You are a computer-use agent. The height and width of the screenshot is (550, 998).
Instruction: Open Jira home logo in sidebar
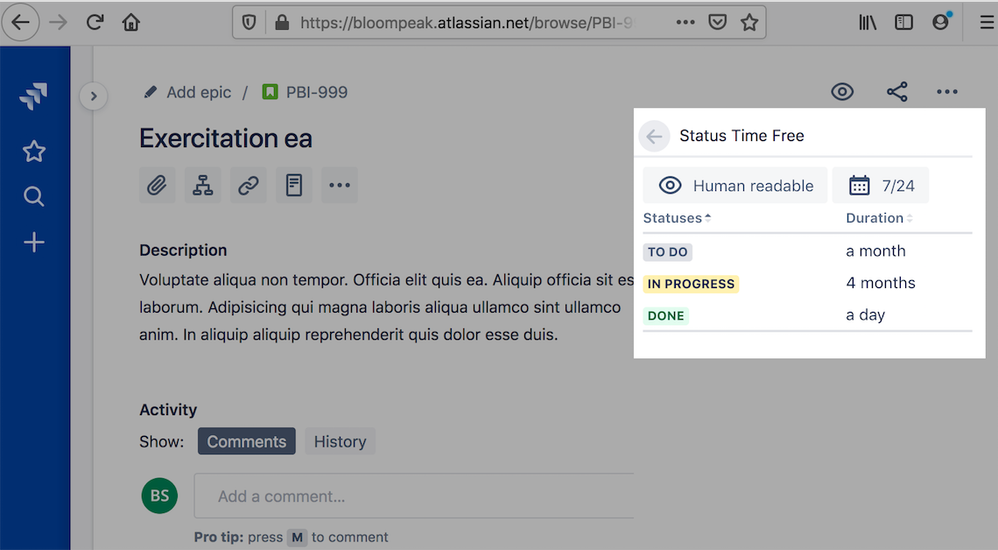(x=34, y=96)
